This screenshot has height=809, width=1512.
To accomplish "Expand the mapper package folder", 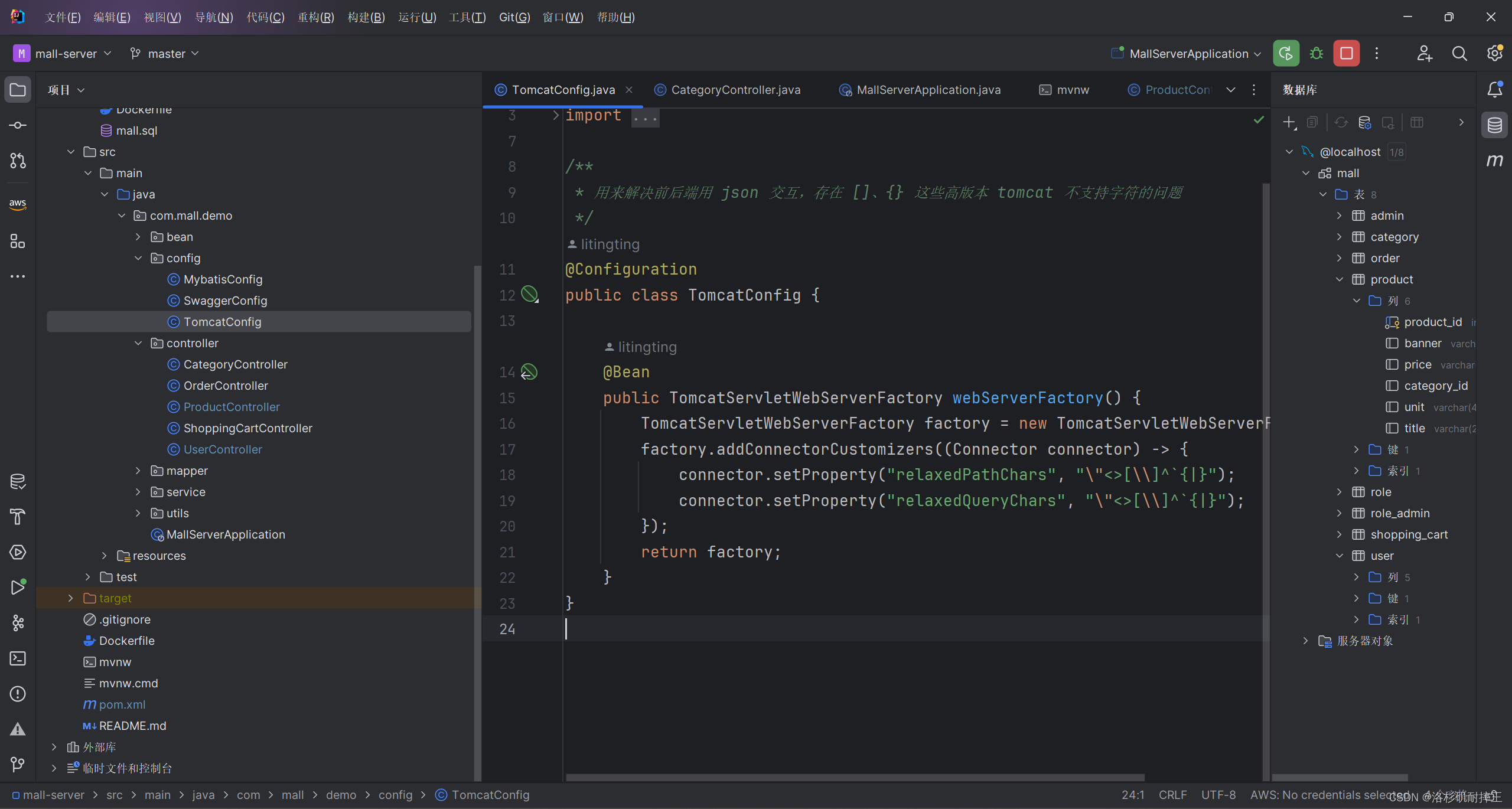I will click(x=138, y=471).
